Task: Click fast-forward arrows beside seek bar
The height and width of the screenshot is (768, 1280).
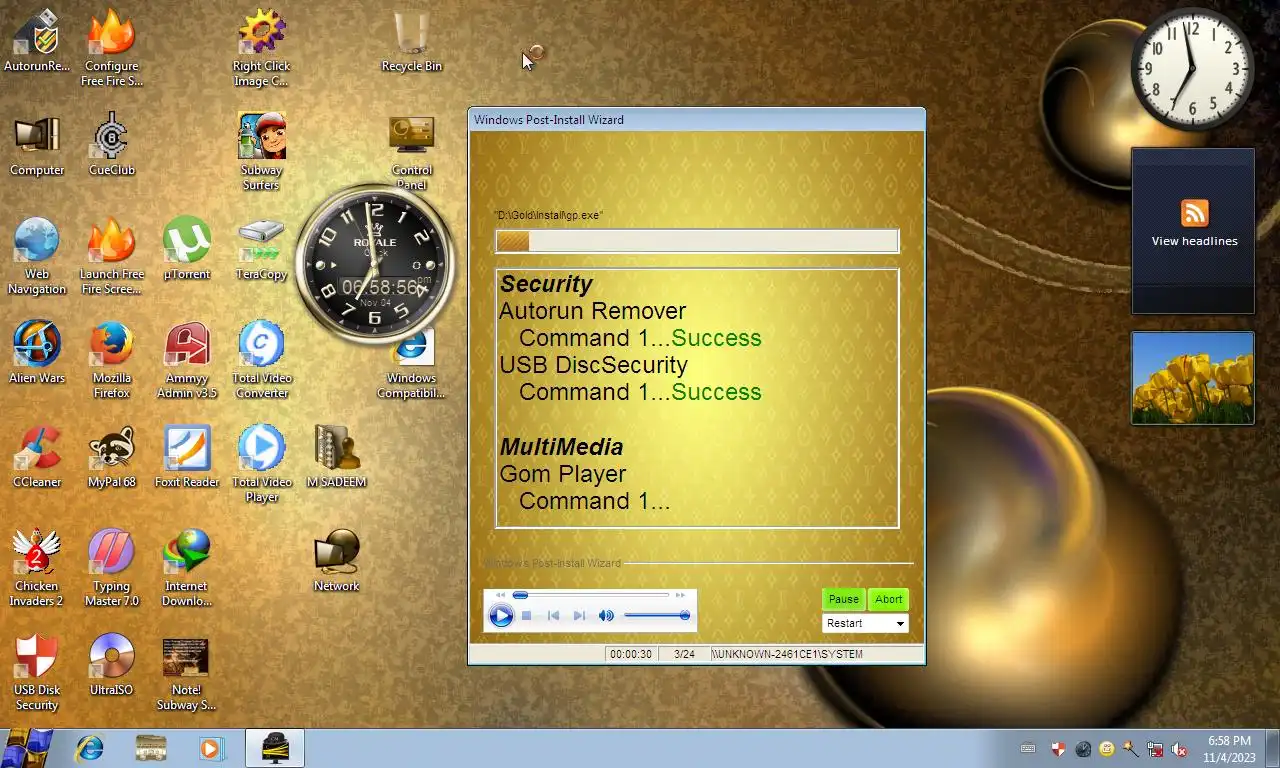Action: [680, 595]
